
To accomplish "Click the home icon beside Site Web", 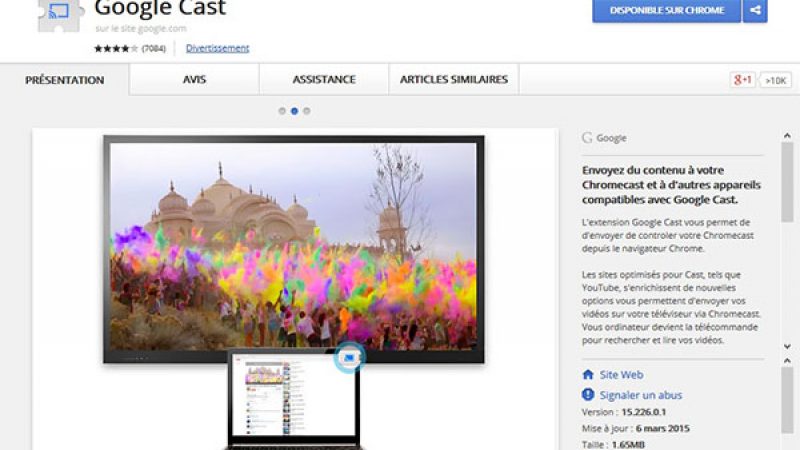I will pos(588,375).
